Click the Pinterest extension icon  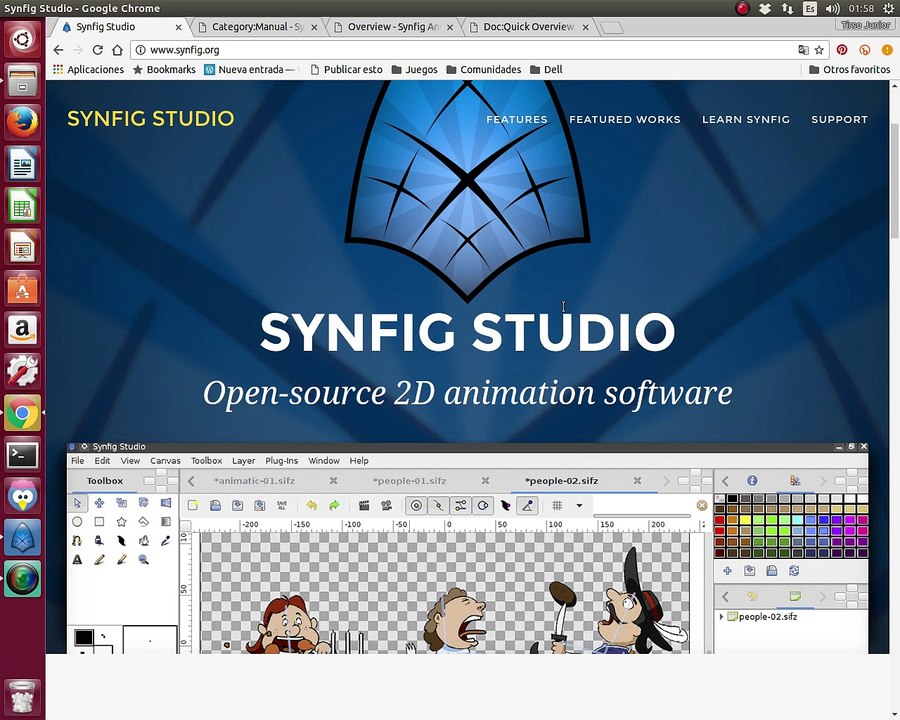(842, 50)
